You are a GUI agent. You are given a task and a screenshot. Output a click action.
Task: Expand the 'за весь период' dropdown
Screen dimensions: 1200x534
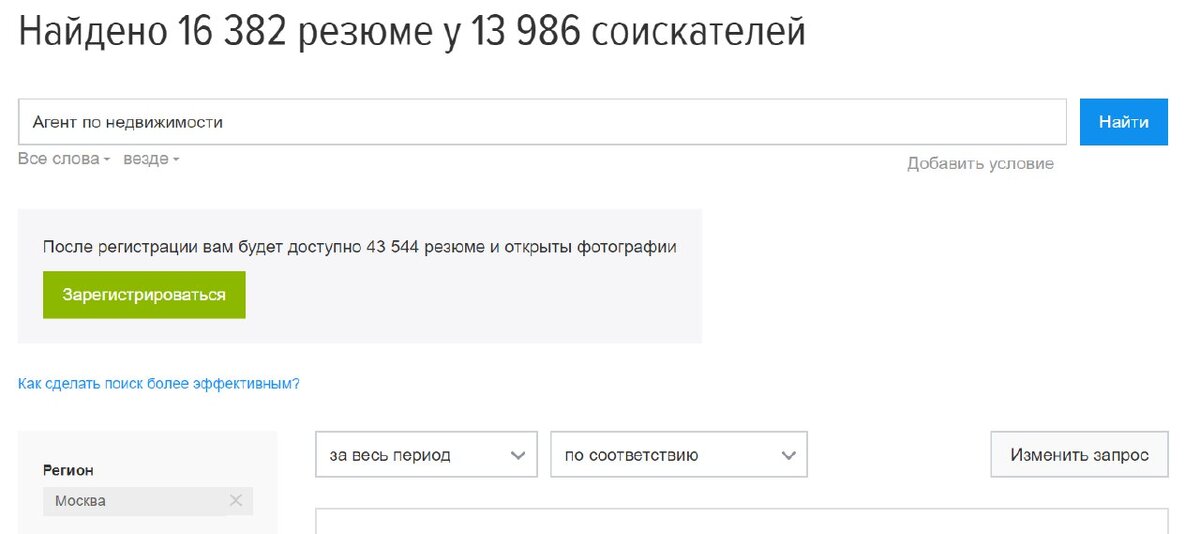[427, 455]
